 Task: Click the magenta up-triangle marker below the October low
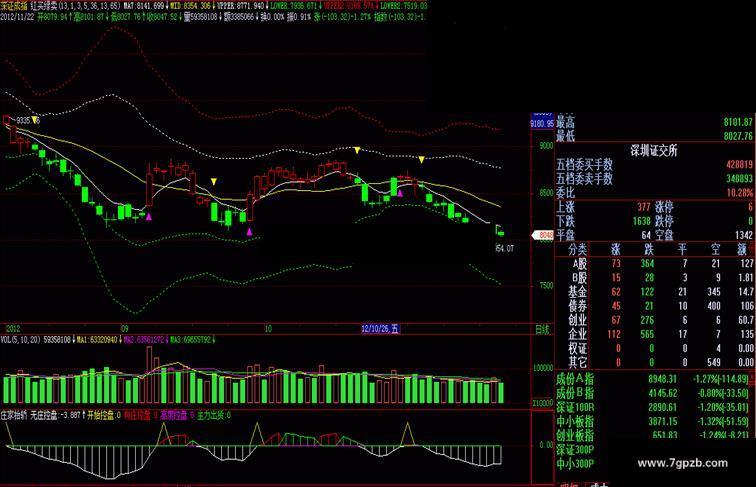[249, 232]
